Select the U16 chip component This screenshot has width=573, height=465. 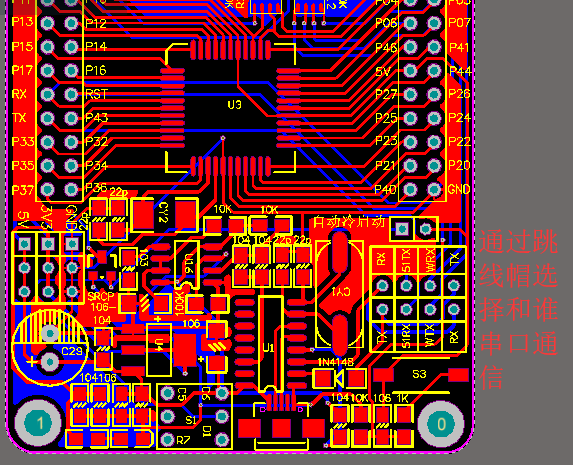(x=187, y=264)
